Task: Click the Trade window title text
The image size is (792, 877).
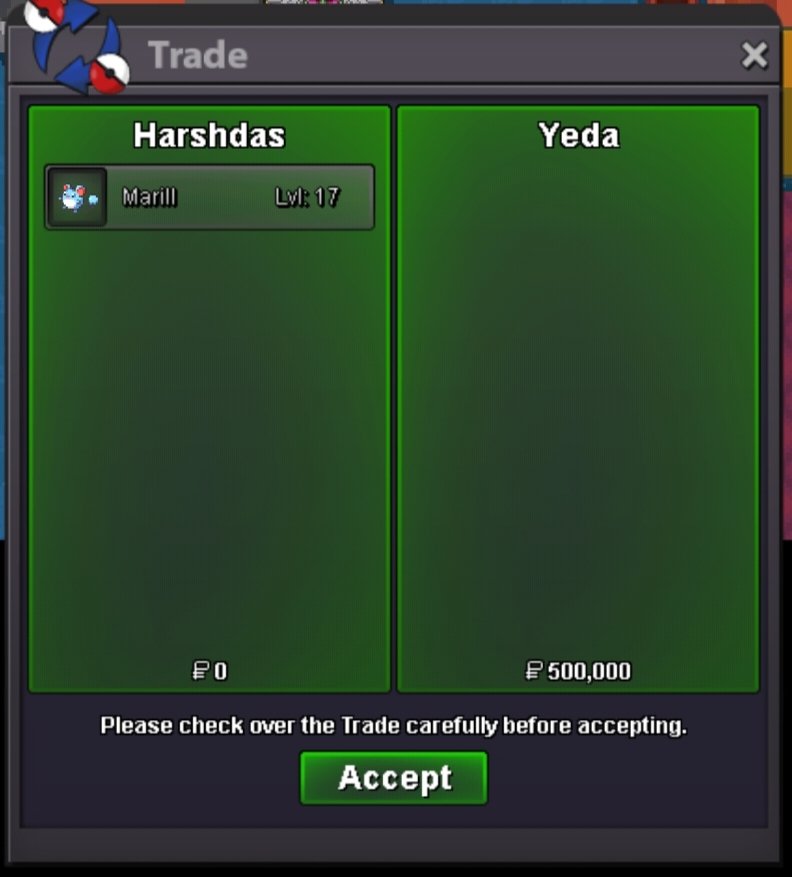Action: [x=197, y=55]
